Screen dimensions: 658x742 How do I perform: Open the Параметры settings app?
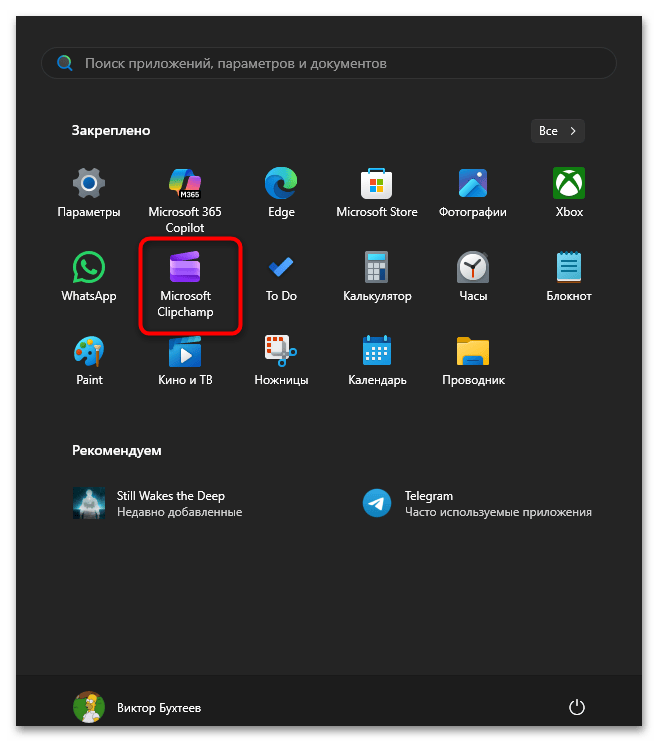point(89,193)
